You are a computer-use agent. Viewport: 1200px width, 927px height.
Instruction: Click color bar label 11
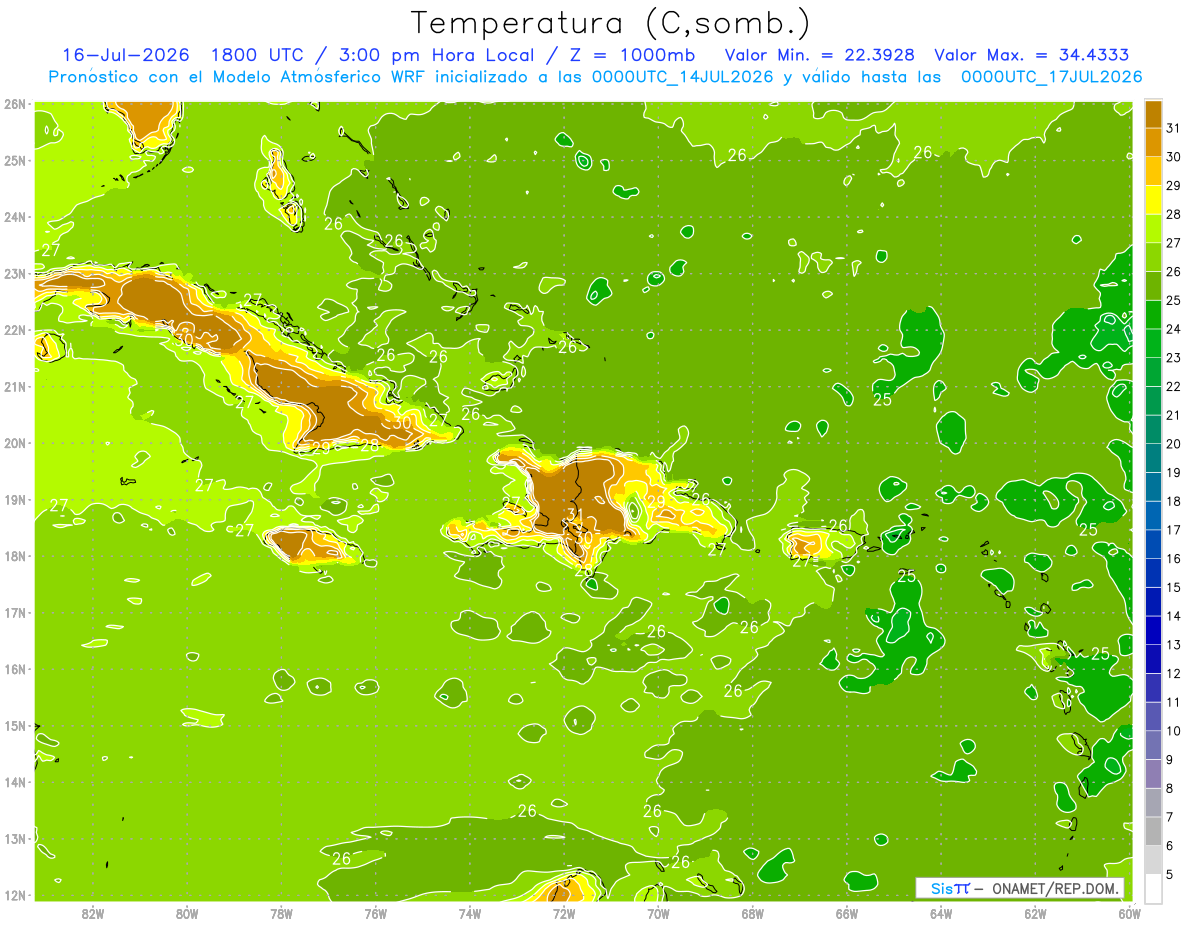tap(1173, 702)
